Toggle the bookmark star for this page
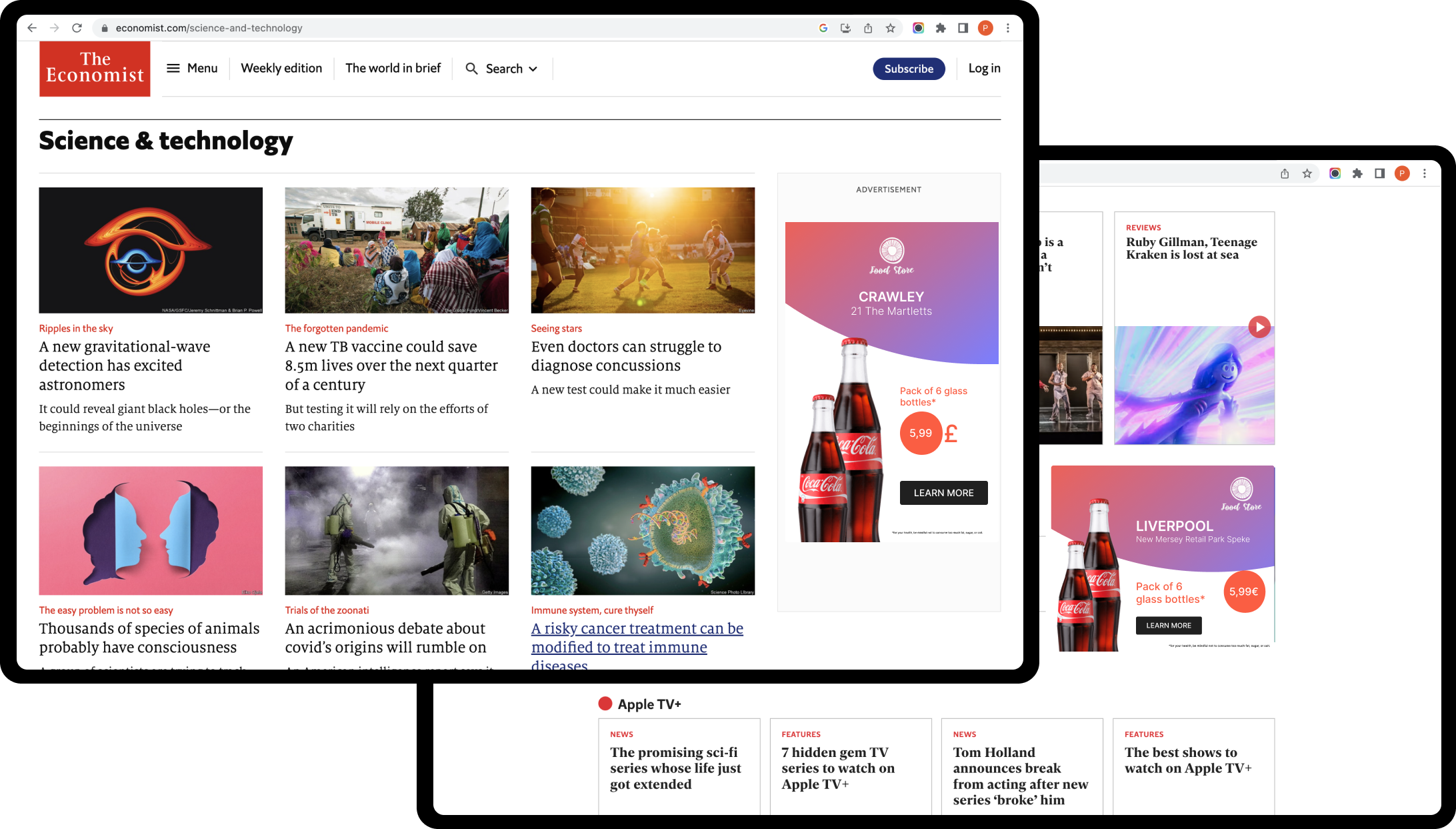1456x829 pixels. point(891,27)
